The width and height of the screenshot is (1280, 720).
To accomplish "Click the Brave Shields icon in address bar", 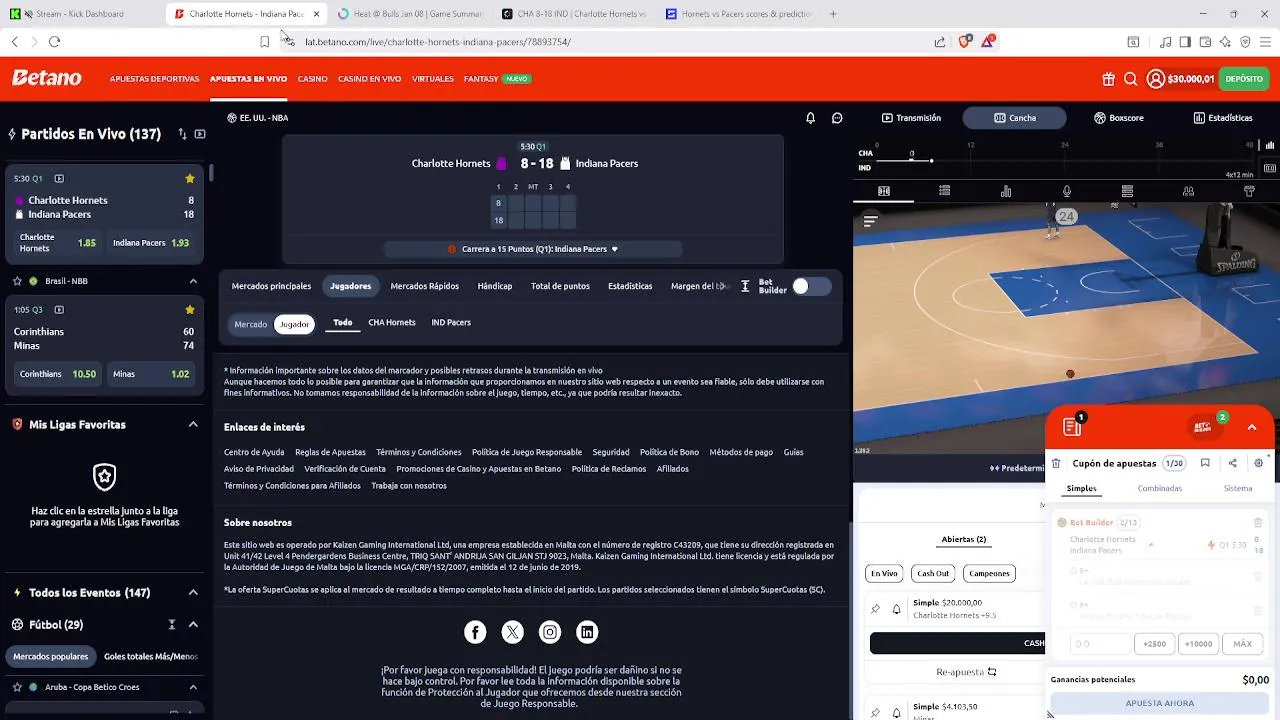I will [x=964, y=41].
